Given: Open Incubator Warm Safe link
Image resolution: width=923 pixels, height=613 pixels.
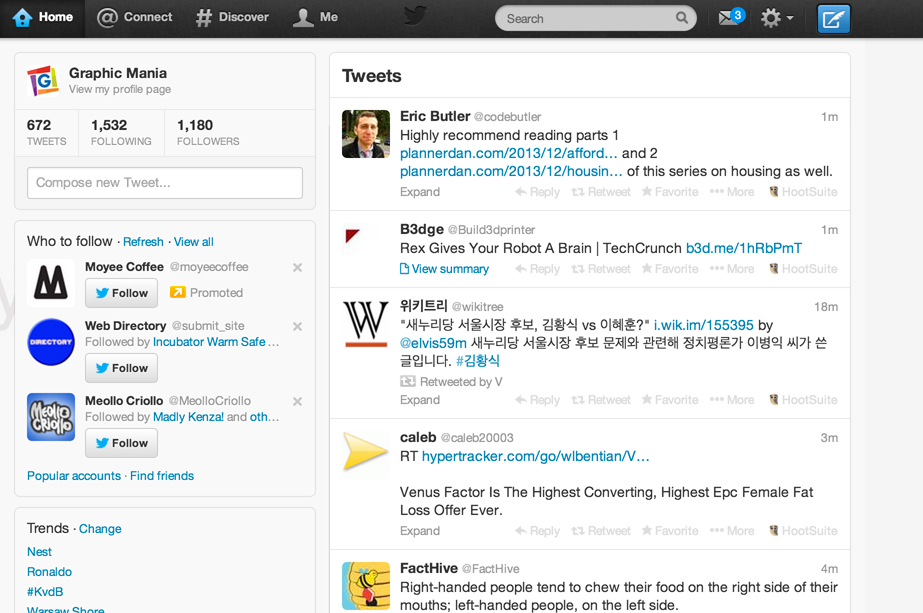Looking at the screenshot, I should [209, 342].
